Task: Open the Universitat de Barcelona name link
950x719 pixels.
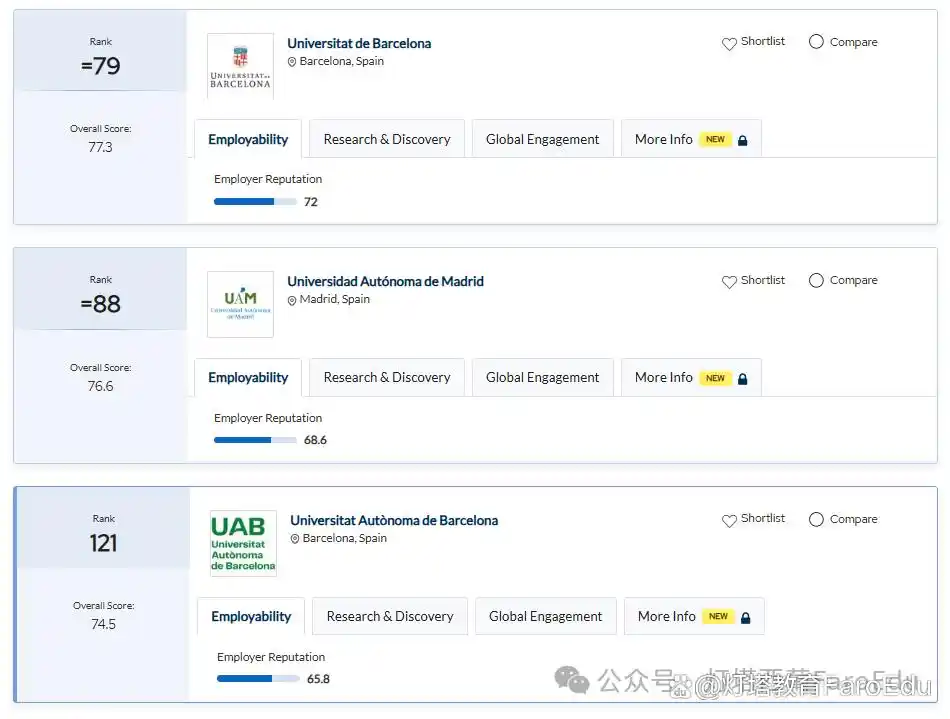Action: [x=359, y=43]
